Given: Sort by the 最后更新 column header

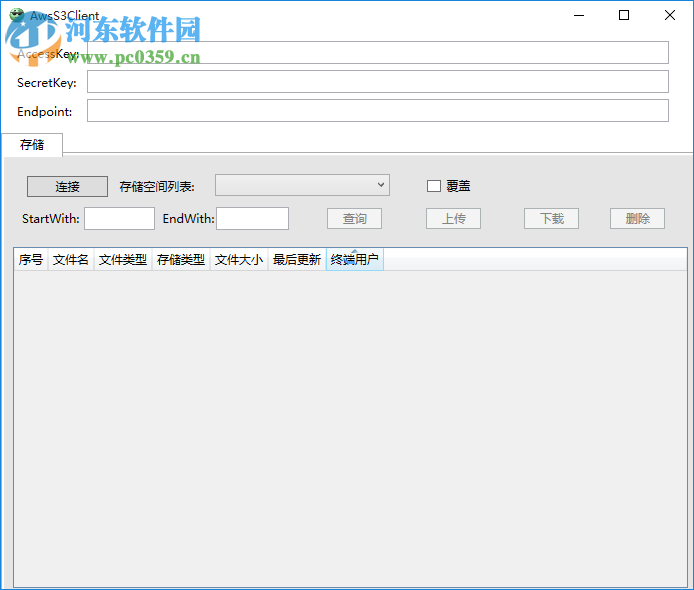Looking at the screenshot, I should click(297, 259).
